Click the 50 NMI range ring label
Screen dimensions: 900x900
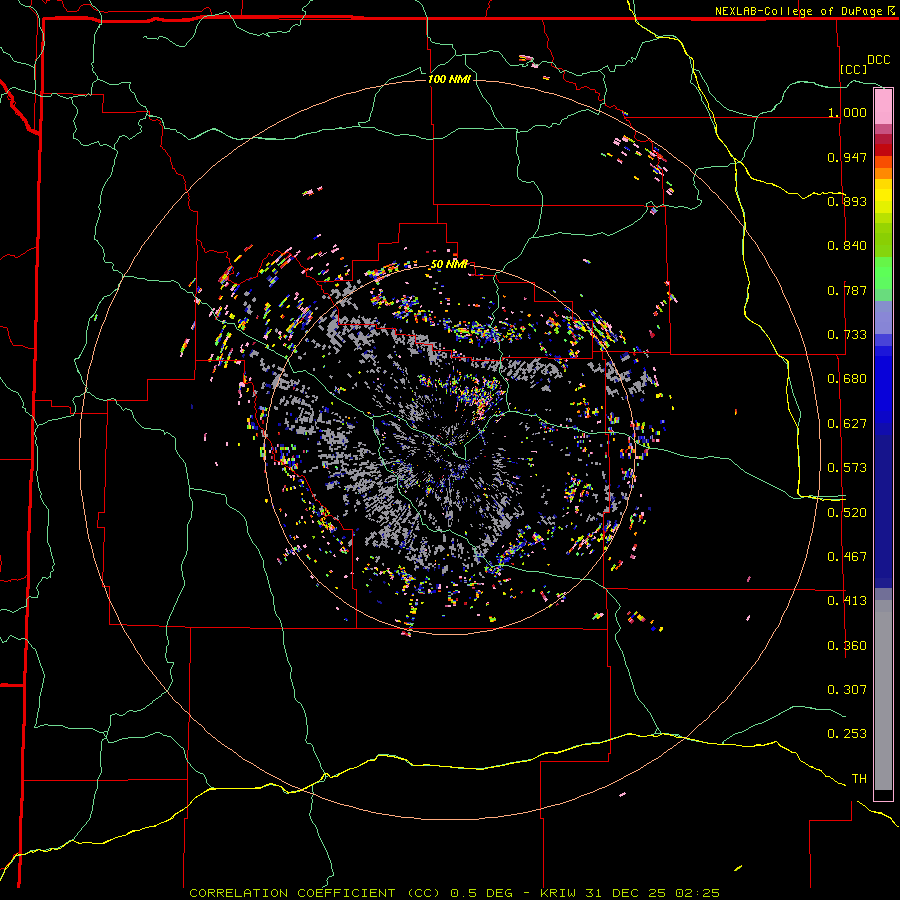[449, 265]
